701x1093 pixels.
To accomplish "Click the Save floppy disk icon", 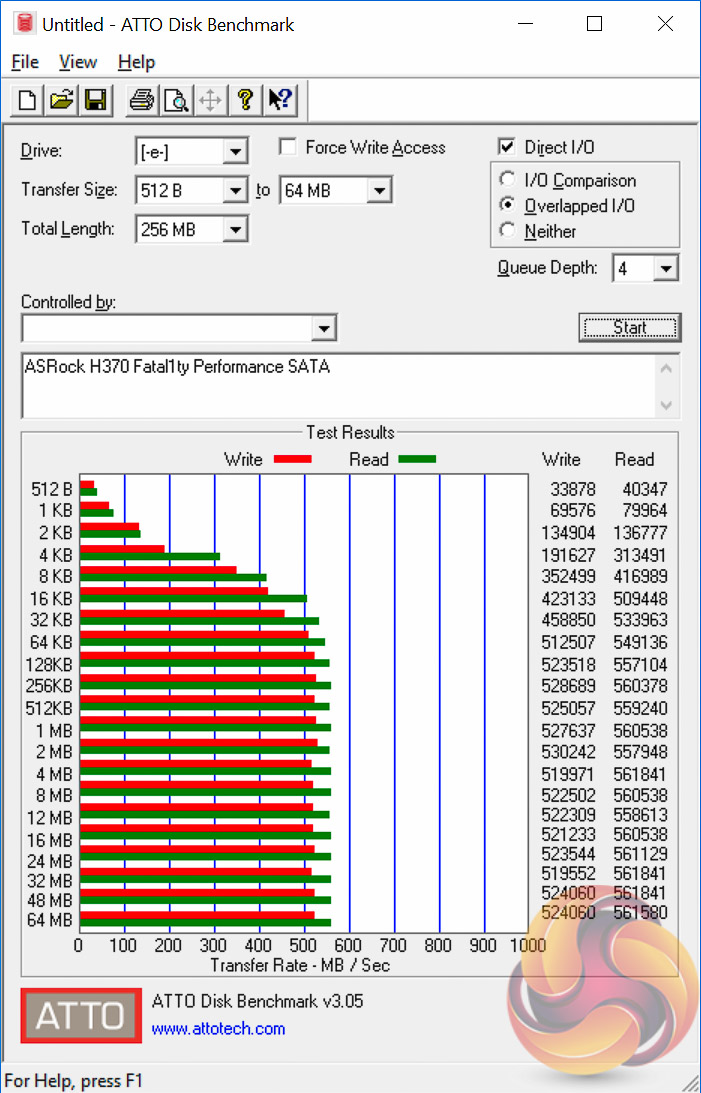I will [x=95, y=100].
